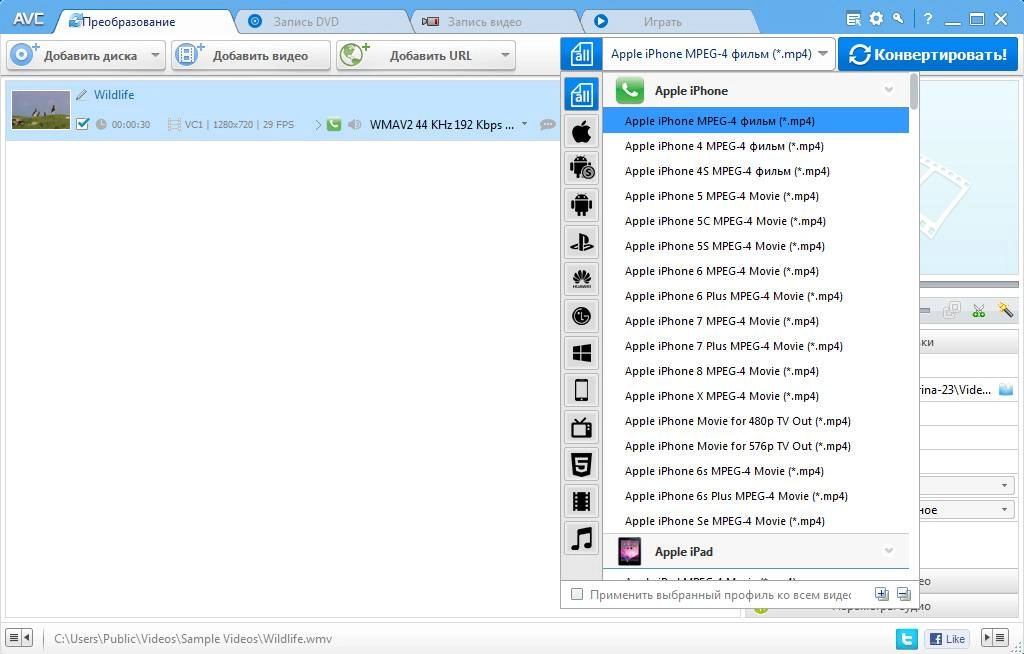Click the menu list icon in title bar
Viewport: 1024px width, 654px height.
[854, 19]
